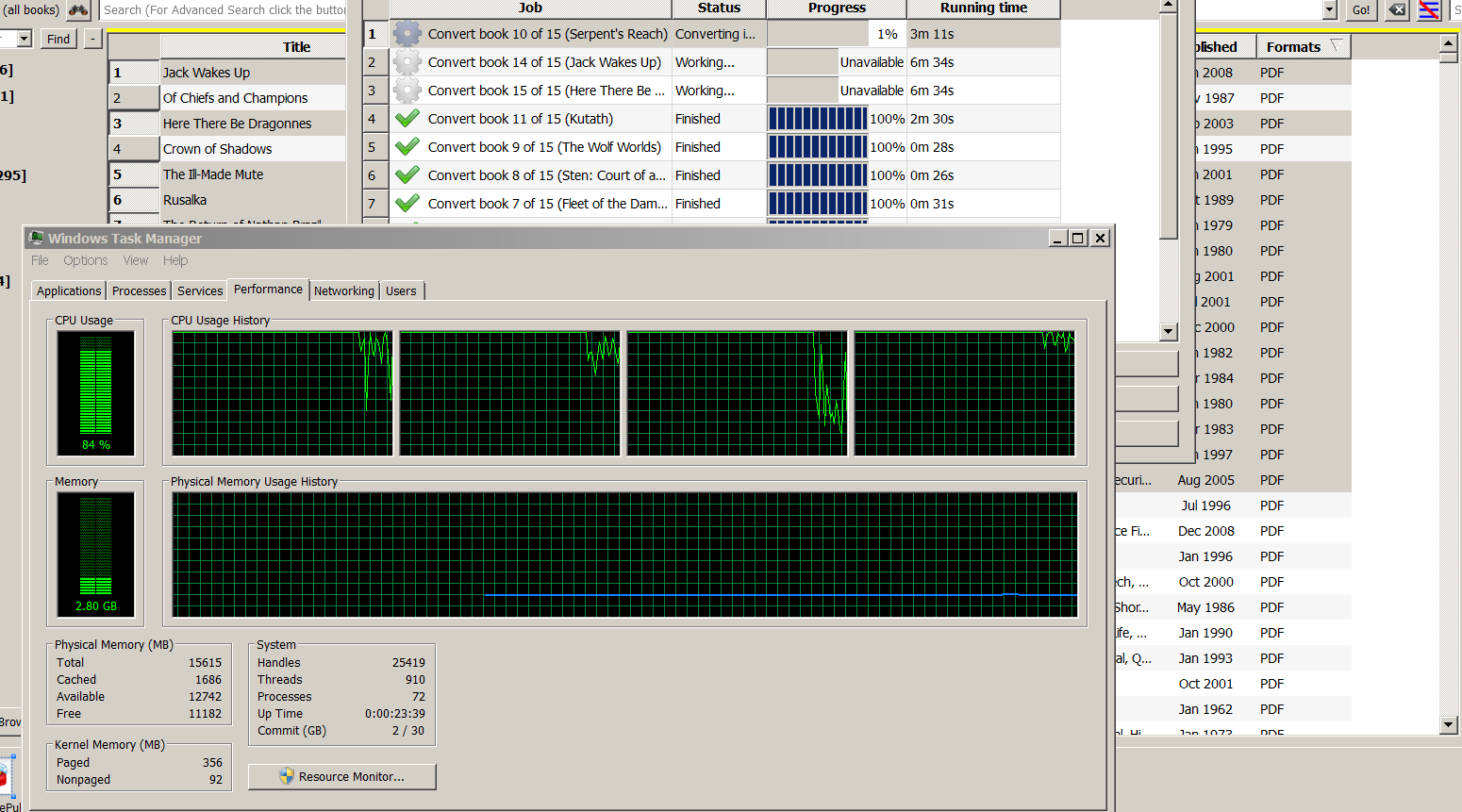Click the gear icon of the Serpent's Reach job
1462x812 pixels.
(x=407, y=34)
